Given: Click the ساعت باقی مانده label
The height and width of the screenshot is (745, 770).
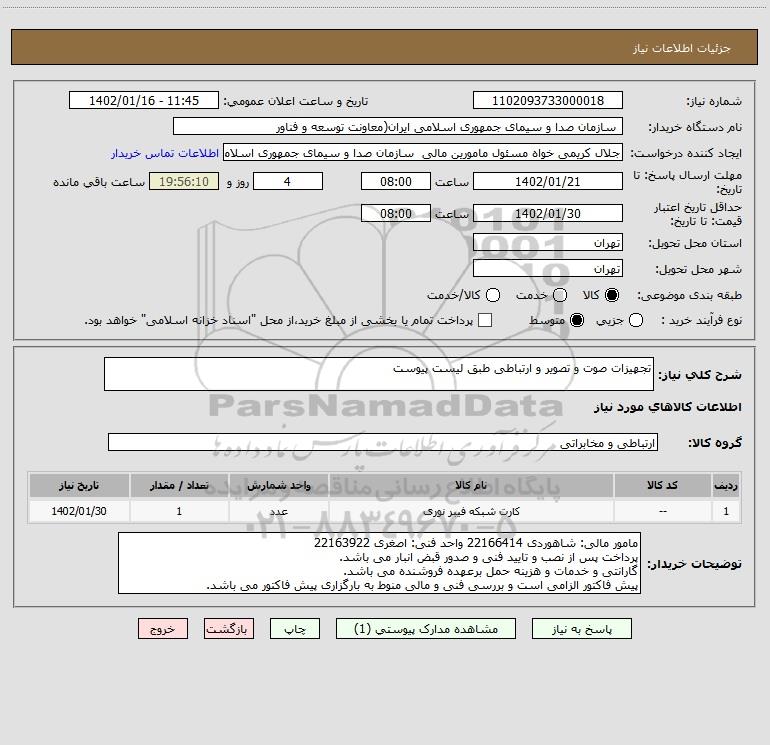Looking at the screenshot, I should [x=99, y=182].
